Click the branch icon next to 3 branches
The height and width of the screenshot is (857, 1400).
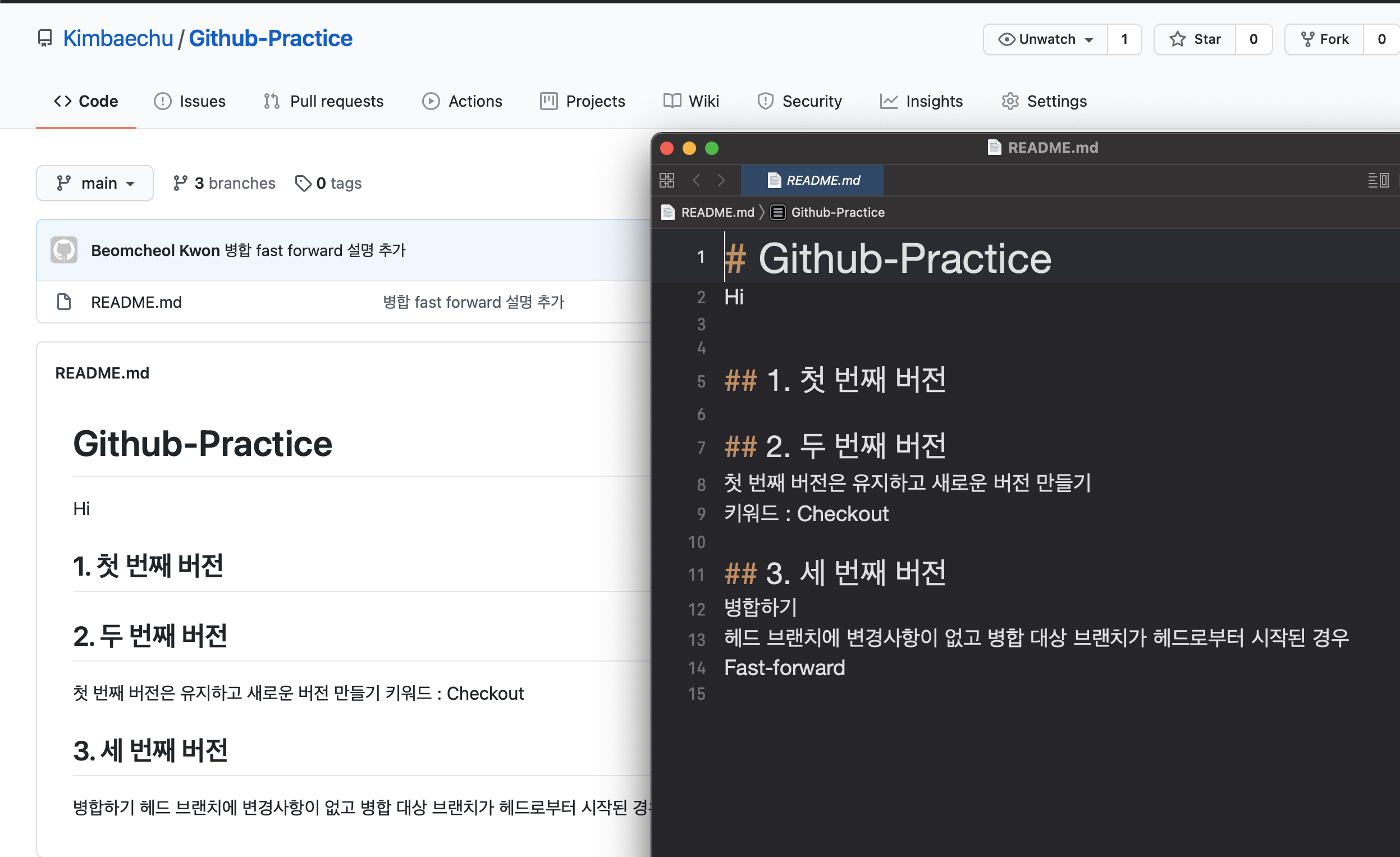(x=180, y=183)
